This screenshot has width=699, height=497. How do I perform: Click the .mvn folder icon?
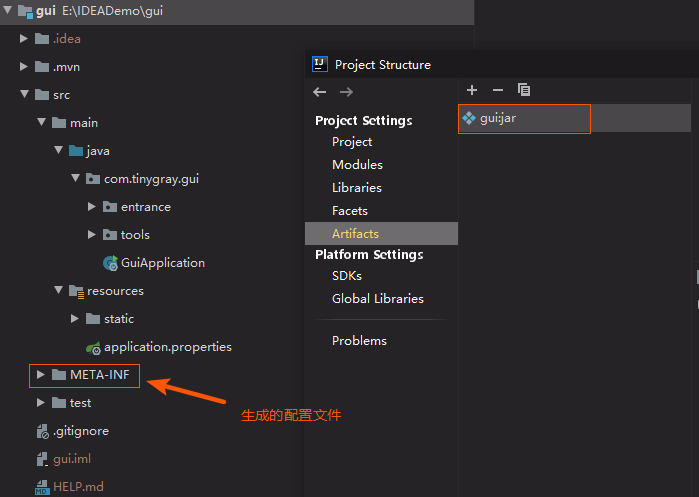click(41, 67)
